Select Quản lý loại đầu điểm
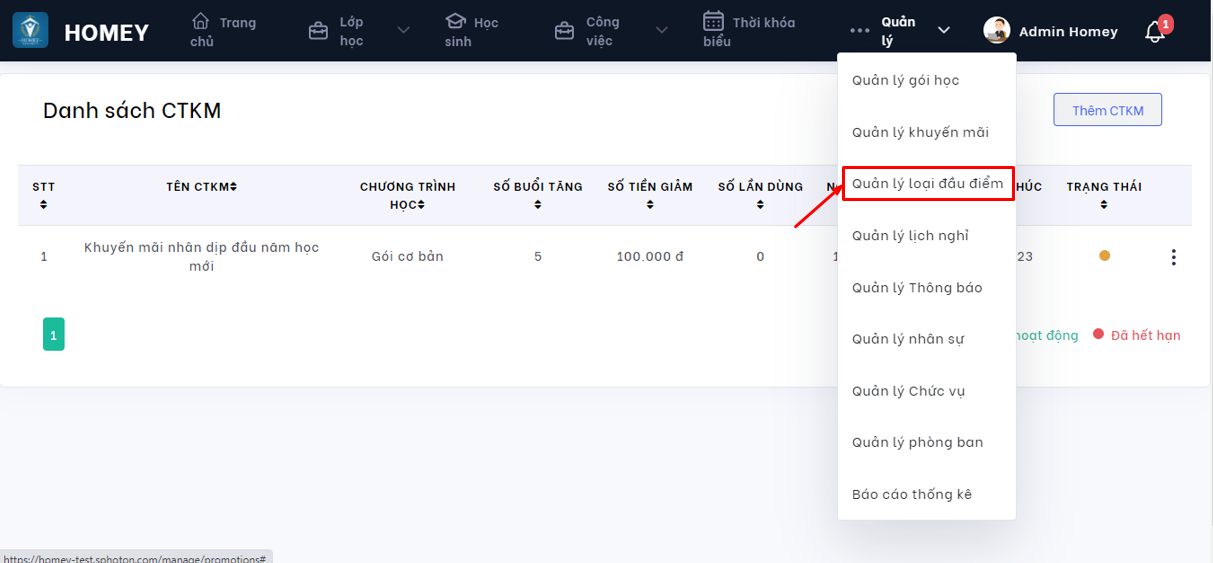 (927, 184)
